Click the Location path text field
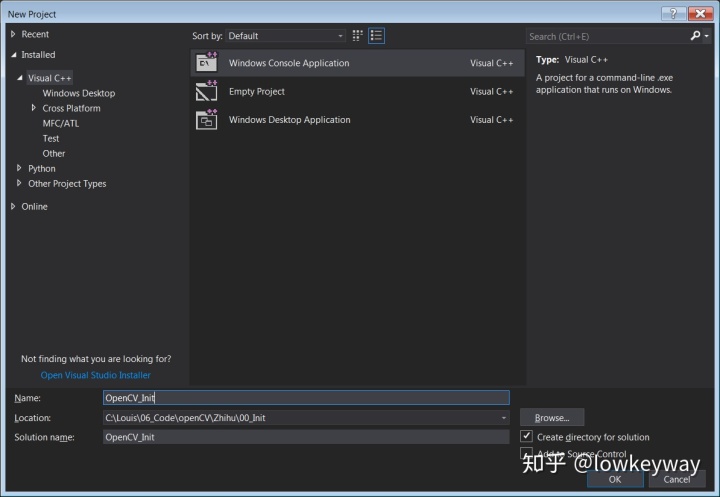This screenshot has height=497, width=720. coord(300,418)
